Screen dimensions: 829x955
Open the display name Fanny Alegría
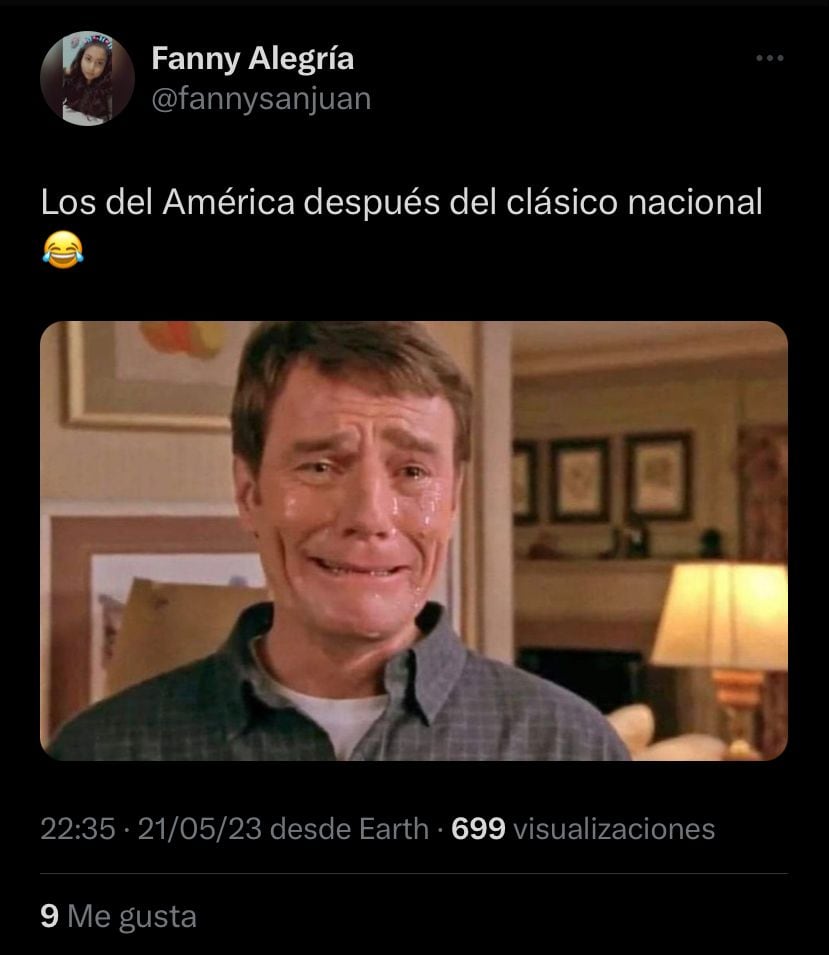point(252,59)
